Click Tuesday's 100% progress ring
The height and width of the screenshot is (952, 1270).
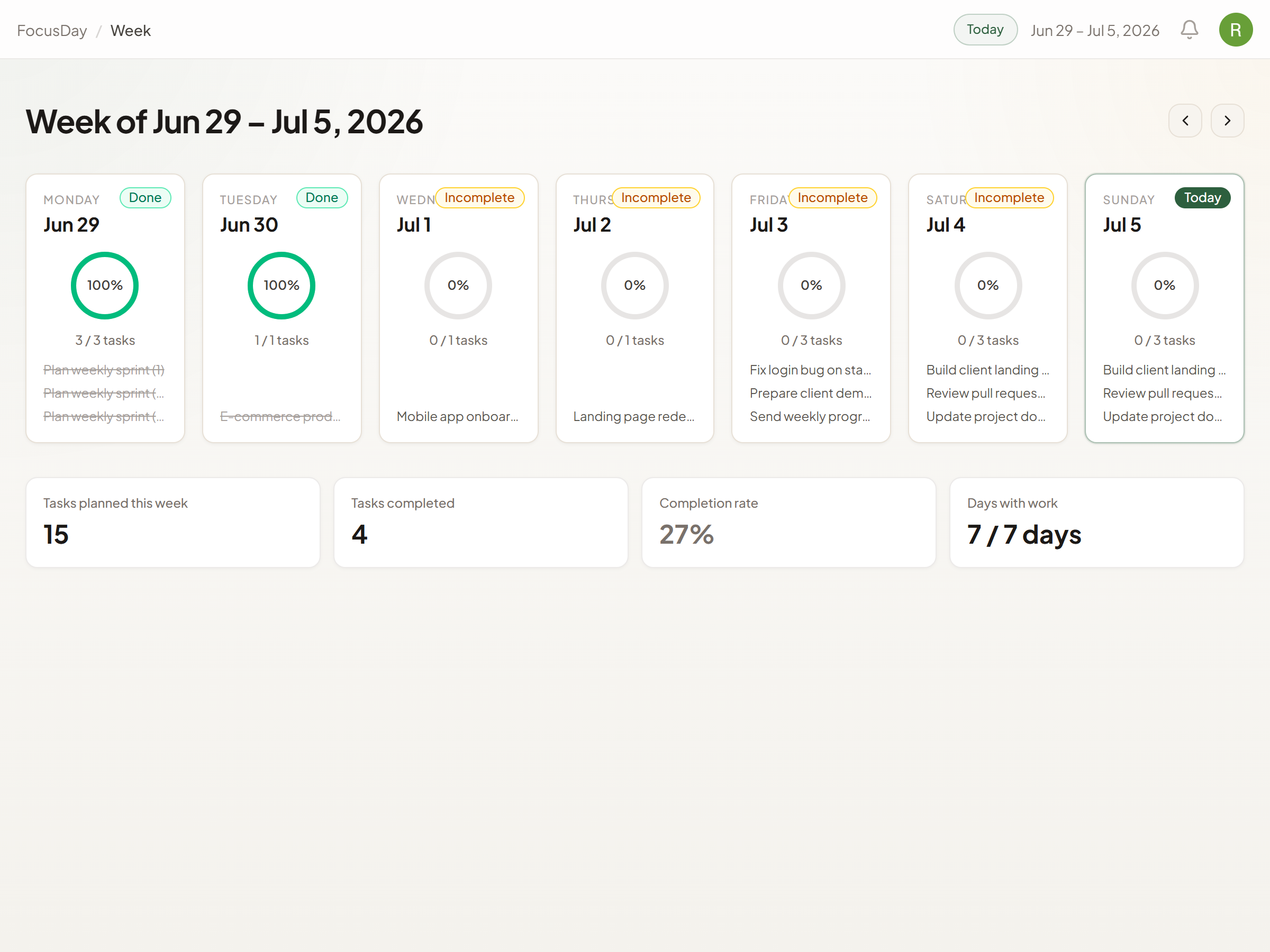pyautogui.click(x=282, y=285)
